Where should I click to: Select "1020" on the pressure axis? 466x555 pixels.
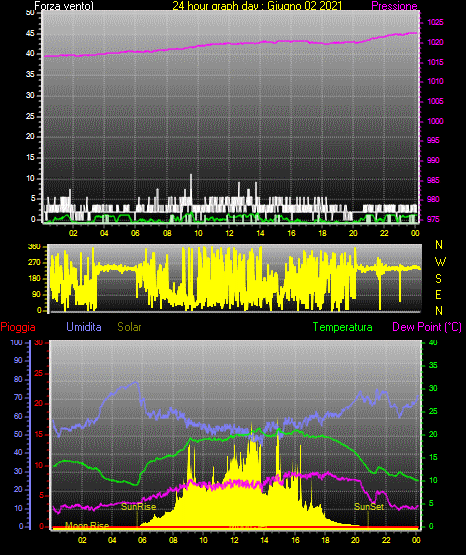pos(435,42)
